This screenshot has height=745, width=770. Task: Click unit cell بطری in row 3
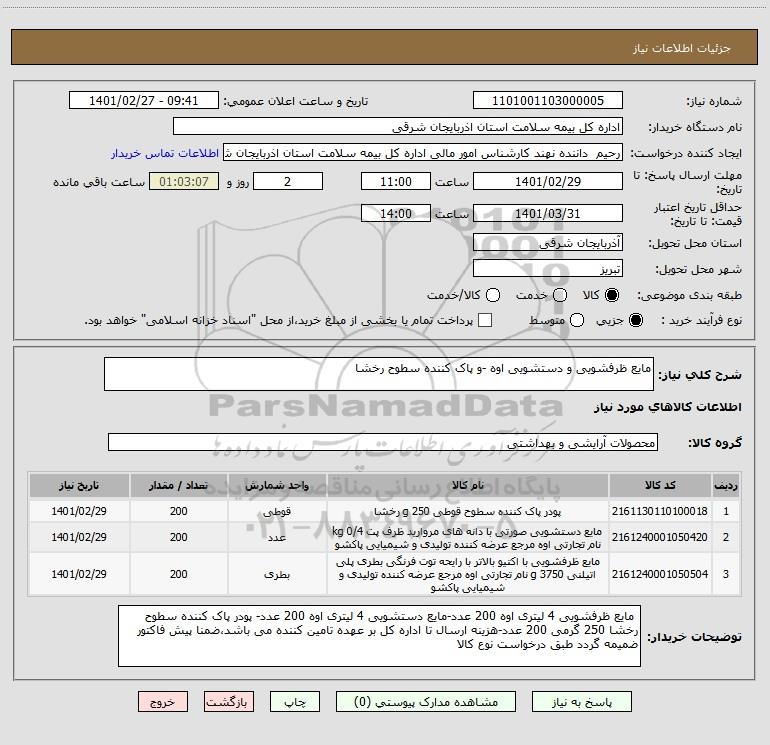tap(277, 574)
